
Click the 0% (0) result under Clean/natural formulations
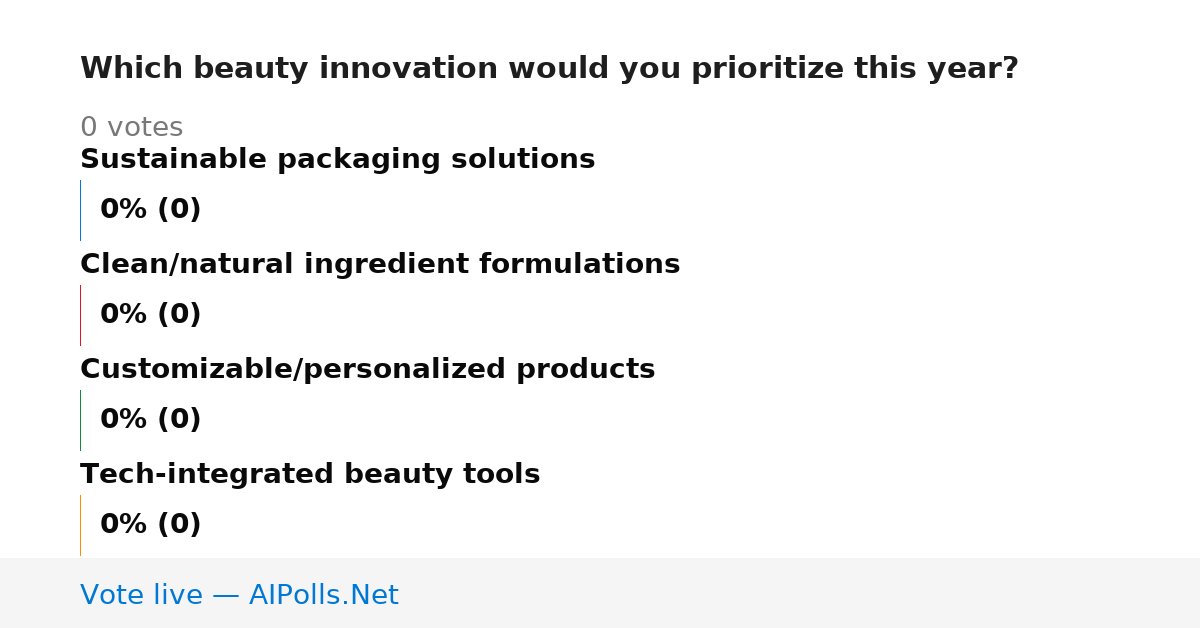tap(151, 314)
